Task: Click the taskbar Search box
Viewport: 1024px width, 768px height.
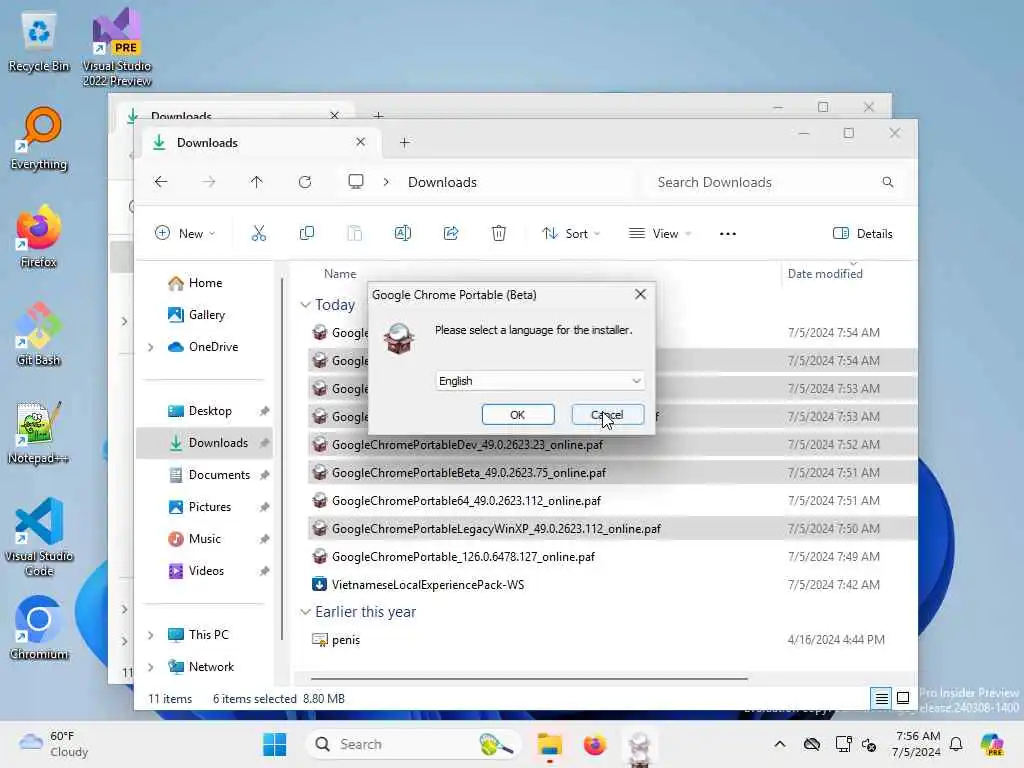Action: [x=415, y=744]
